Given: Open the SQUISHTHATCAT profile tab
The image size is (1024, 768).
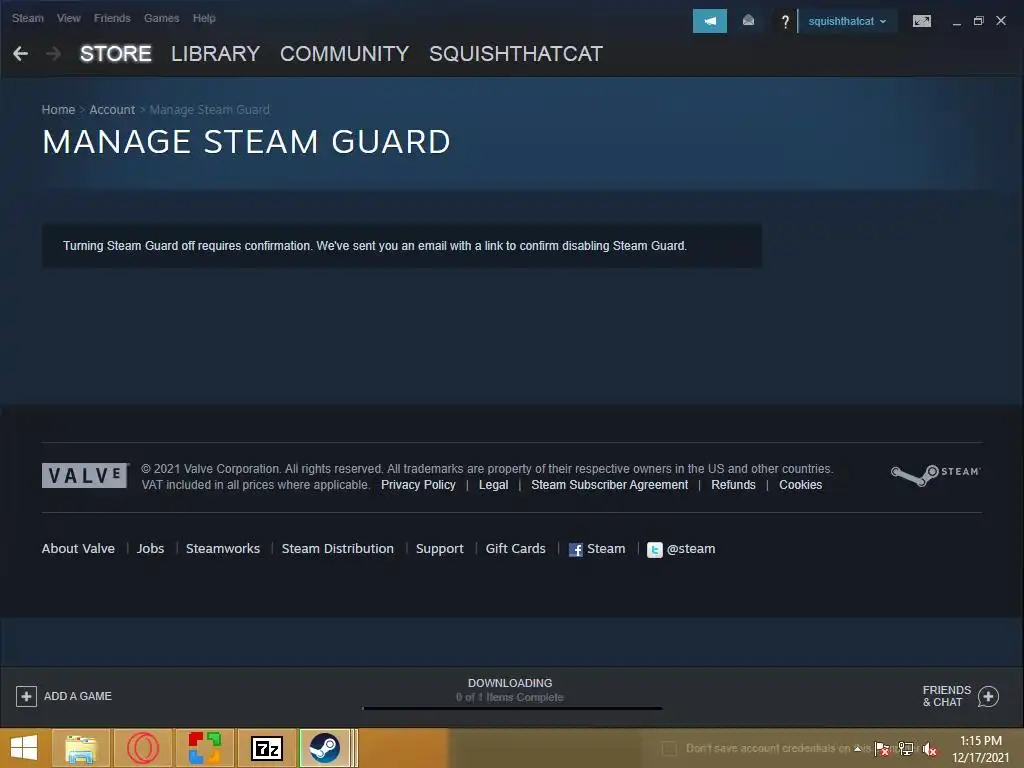Looking at the screenshot, I should point(516,54).
